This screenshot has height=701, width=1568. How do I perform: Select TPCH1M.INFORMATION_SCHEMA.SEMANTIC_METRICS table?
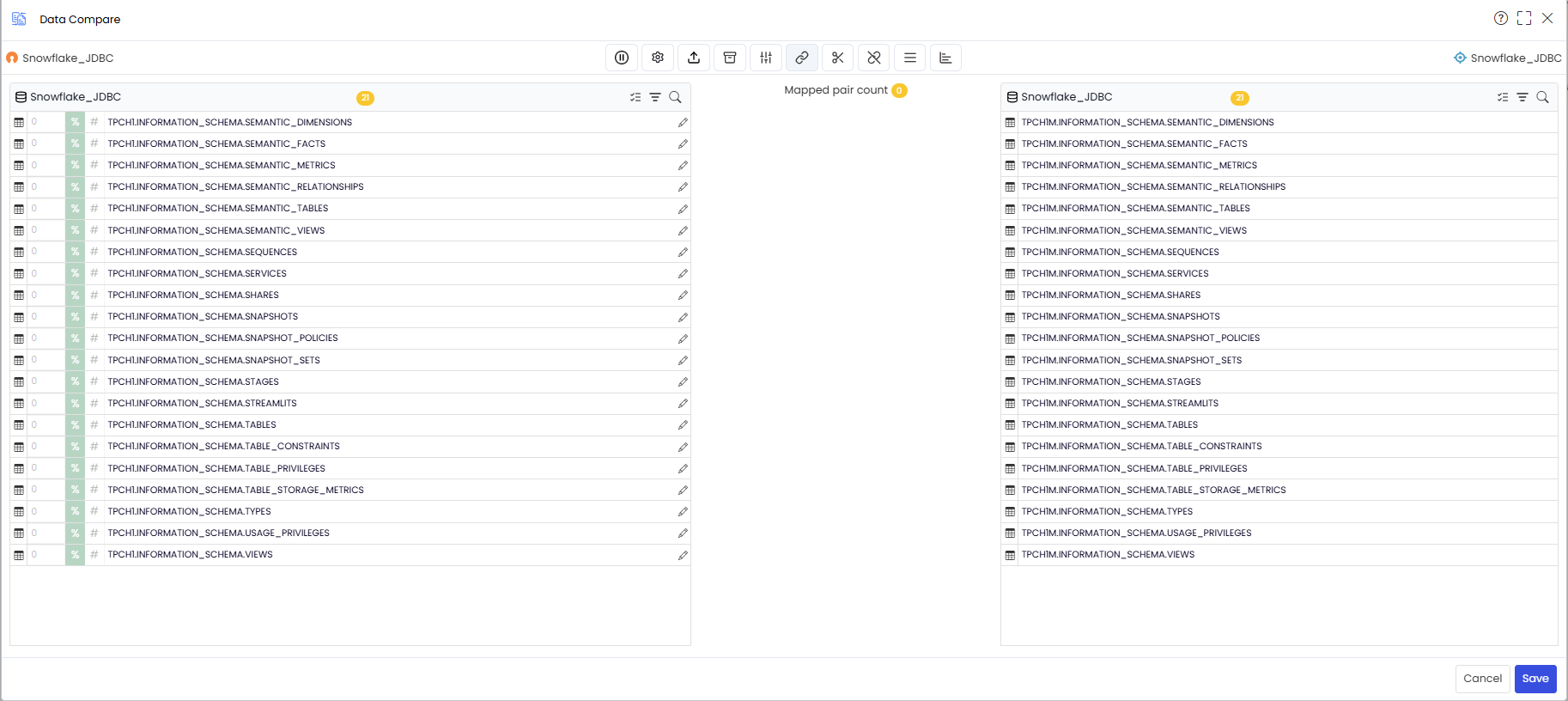[1140, 165]
